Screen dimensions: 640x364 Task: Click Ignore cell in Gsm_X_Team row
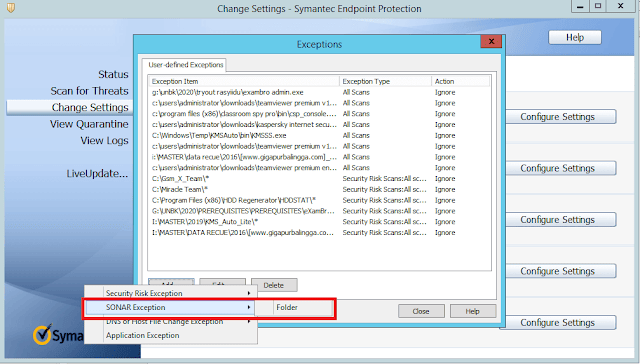coord(445,179)
